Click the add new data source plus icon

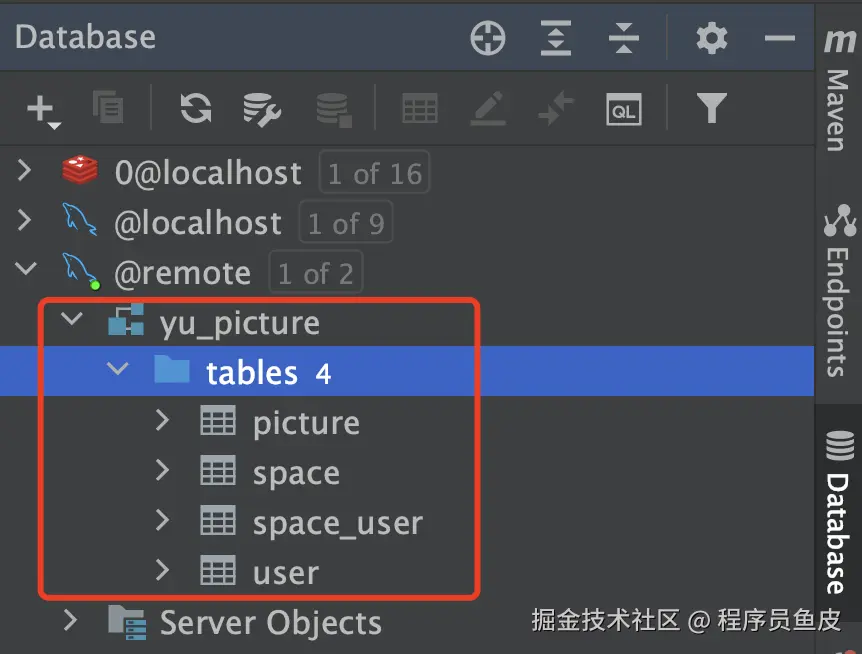point(42,108)
